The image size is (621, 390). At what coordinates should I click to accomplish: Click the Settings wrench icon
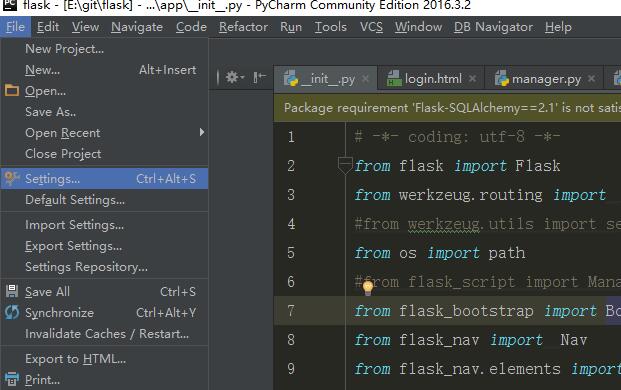(x=11, y=179)
